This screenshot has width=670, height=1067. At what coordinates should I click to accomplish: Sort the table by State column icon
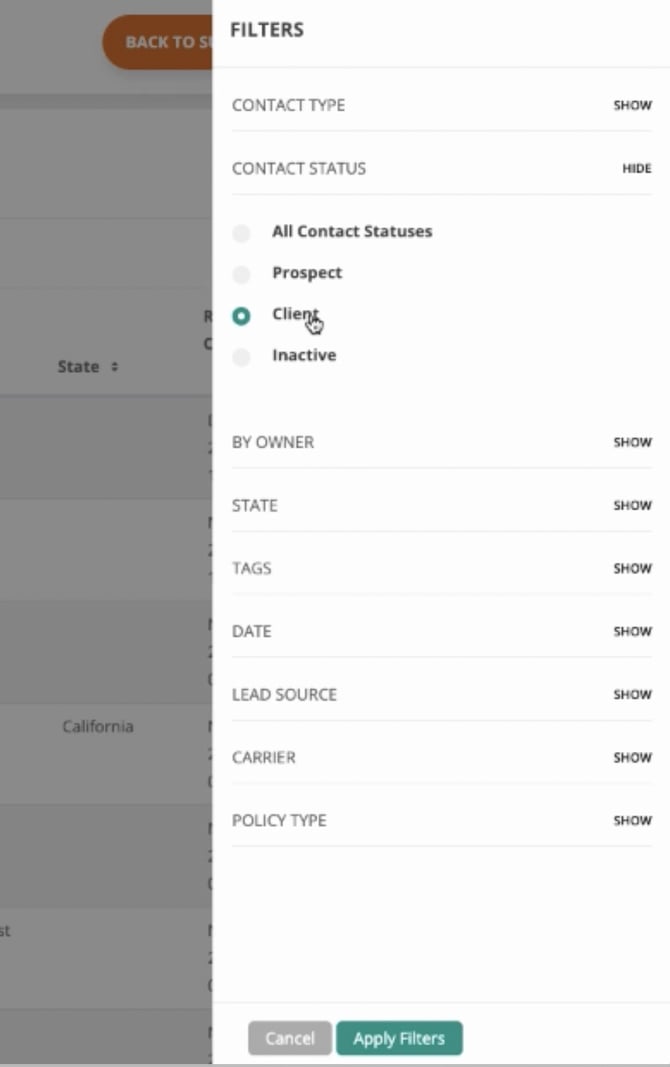[x=115, y=367]
